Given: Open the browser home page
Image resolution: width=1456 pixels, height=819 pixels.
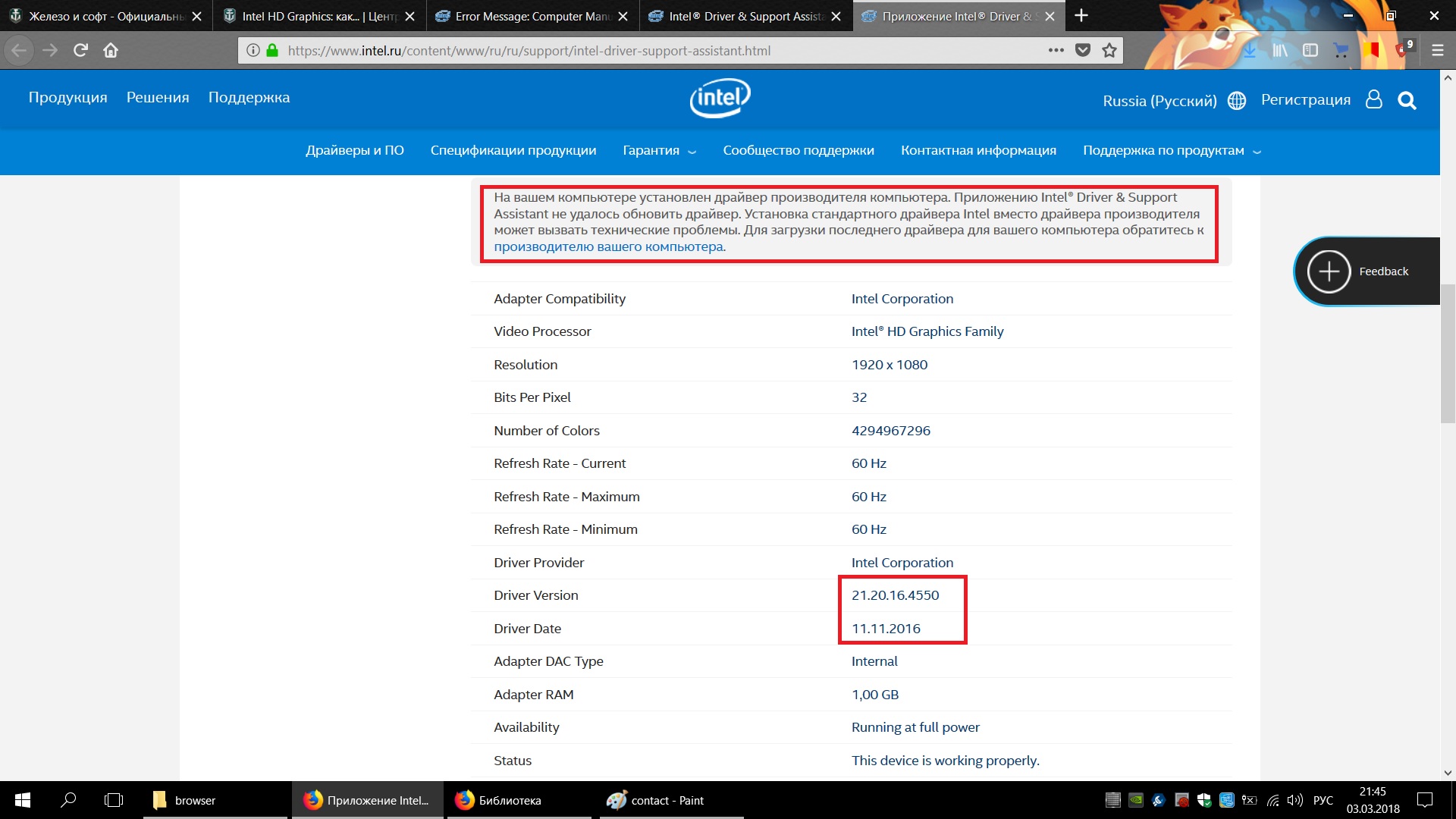Looking at the screenshot, I should [111, 51].
